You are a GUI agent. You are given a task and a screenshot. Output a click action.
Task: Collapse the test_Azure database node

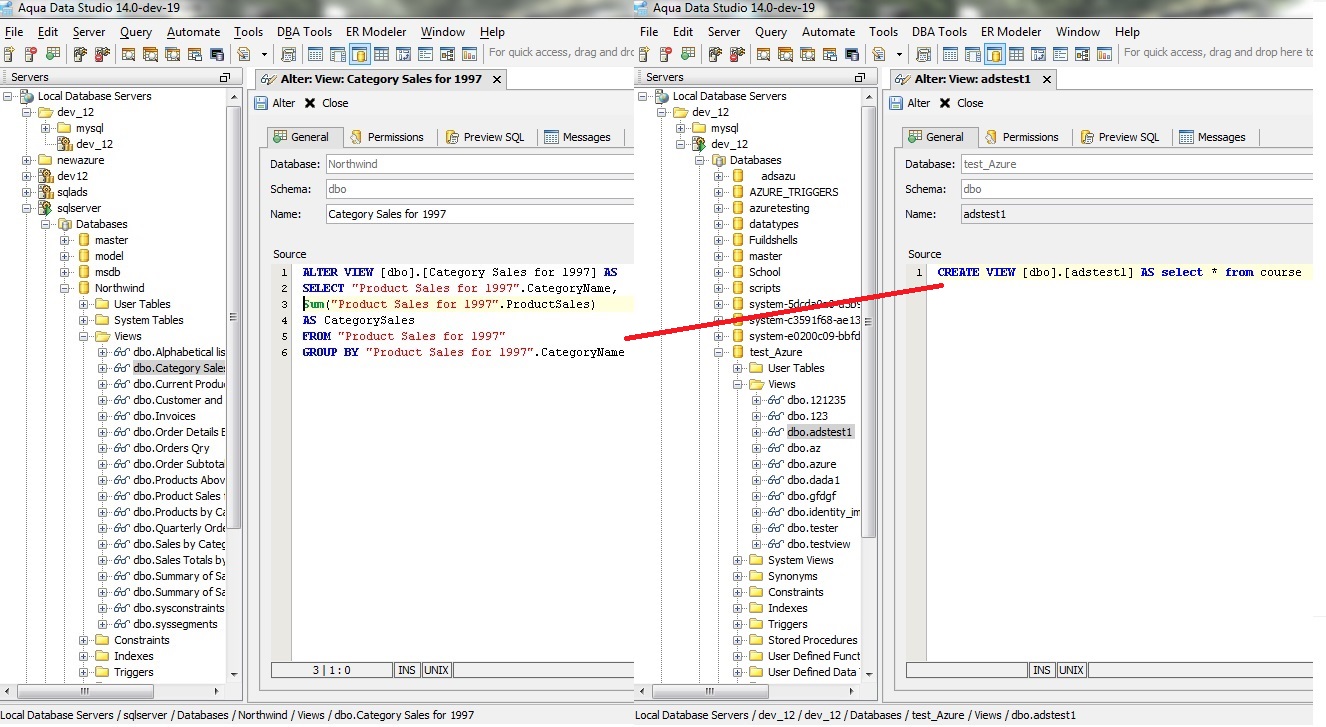click(719, 352)
